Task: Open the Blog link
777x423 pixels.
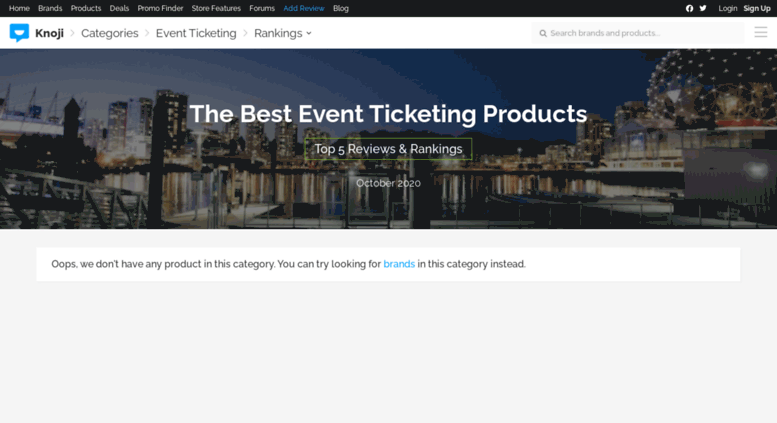Action: (x=341, y=8)
